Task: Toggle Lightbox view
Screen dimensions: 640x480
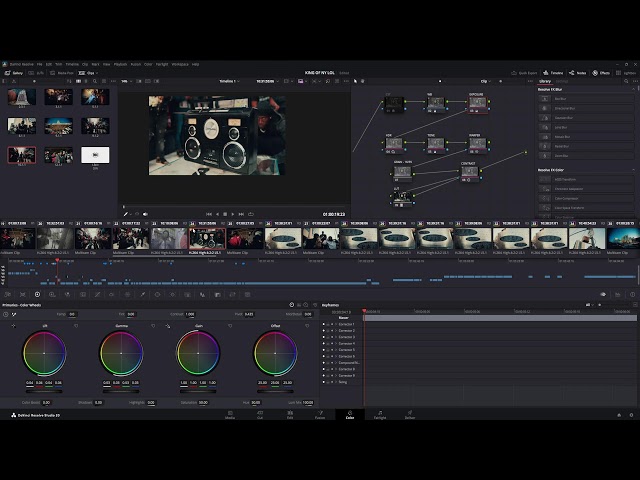Action: click(x=627, y=73)
